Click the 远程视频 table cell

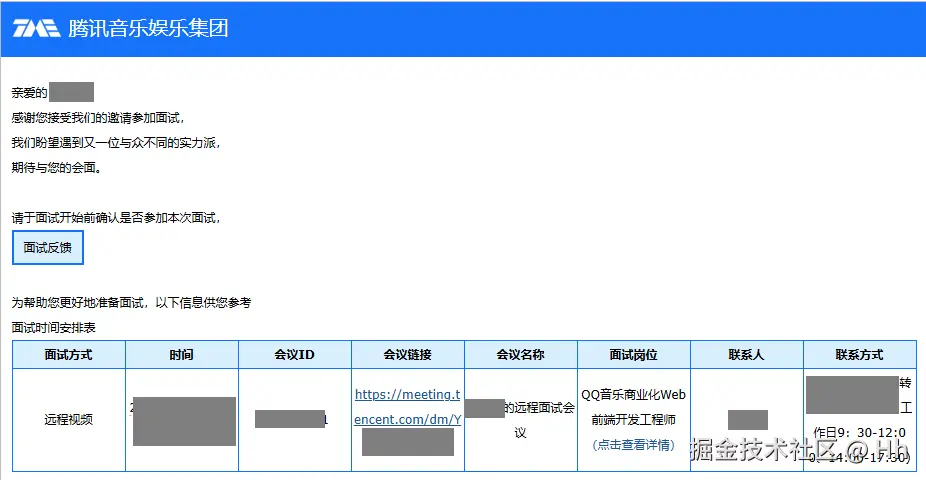pos(69,420)
